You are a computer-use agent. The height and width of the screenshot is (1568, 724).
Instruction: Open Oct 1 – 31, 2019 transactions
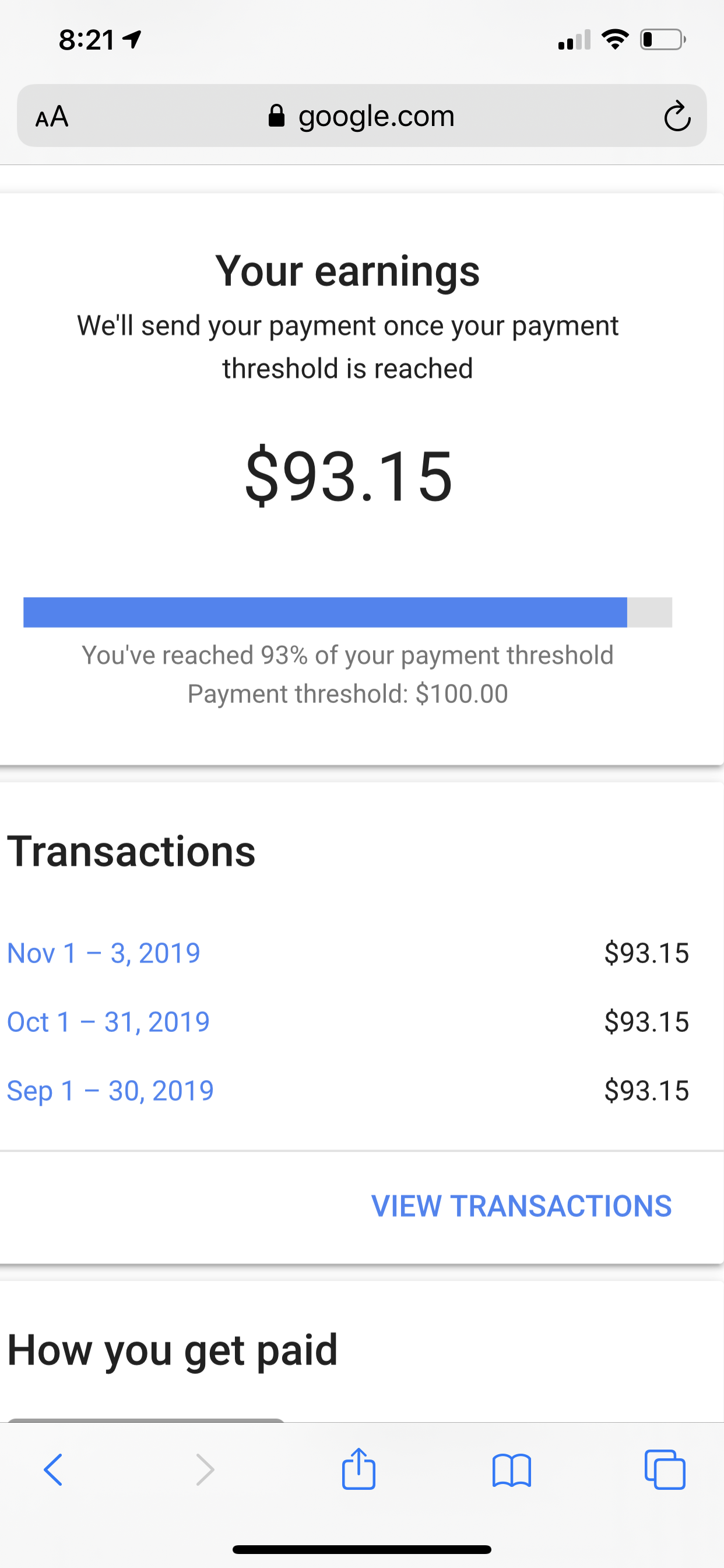108,1022
